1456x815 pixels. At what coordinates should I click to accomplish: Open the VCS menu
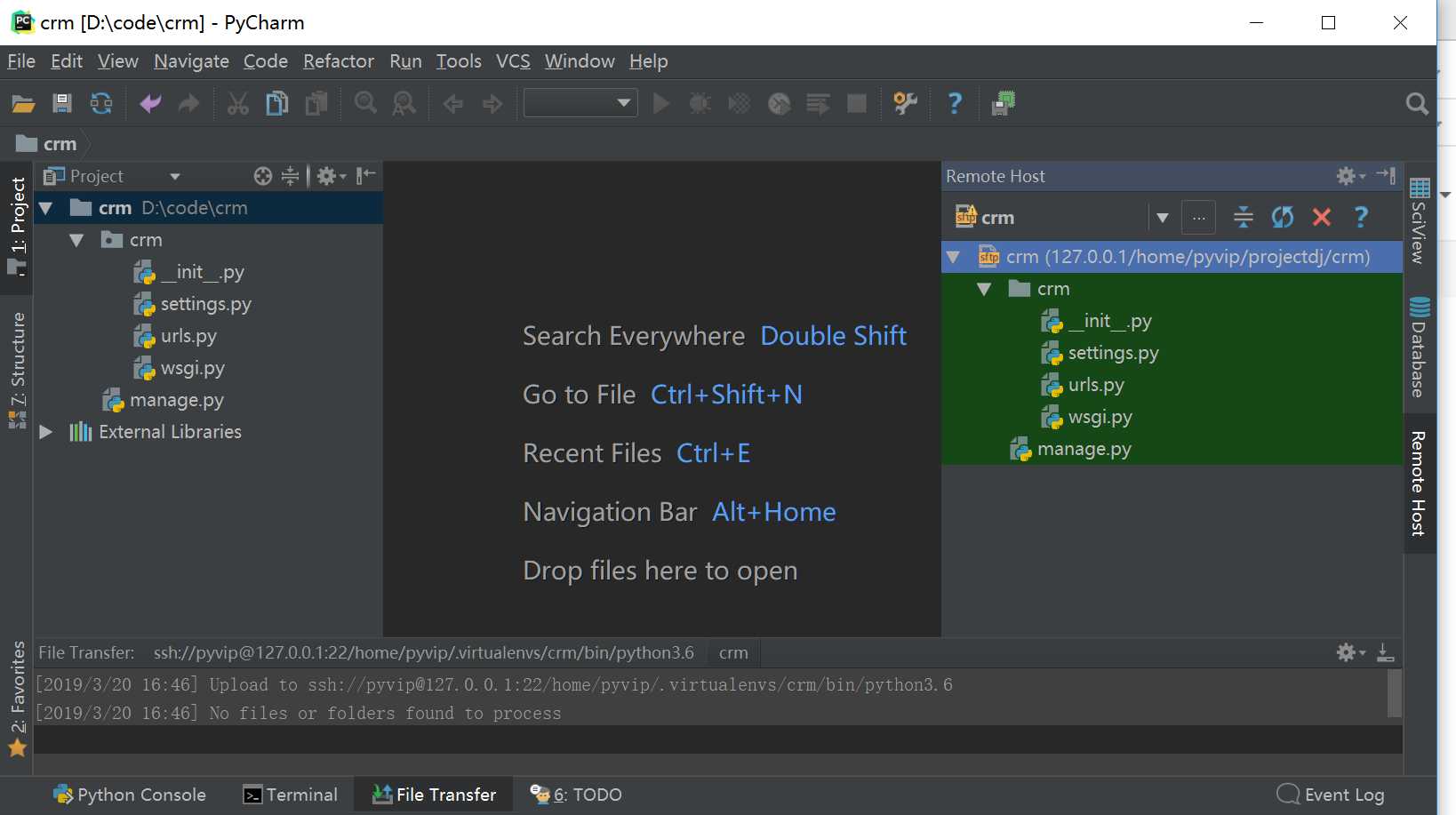(513, 61)
